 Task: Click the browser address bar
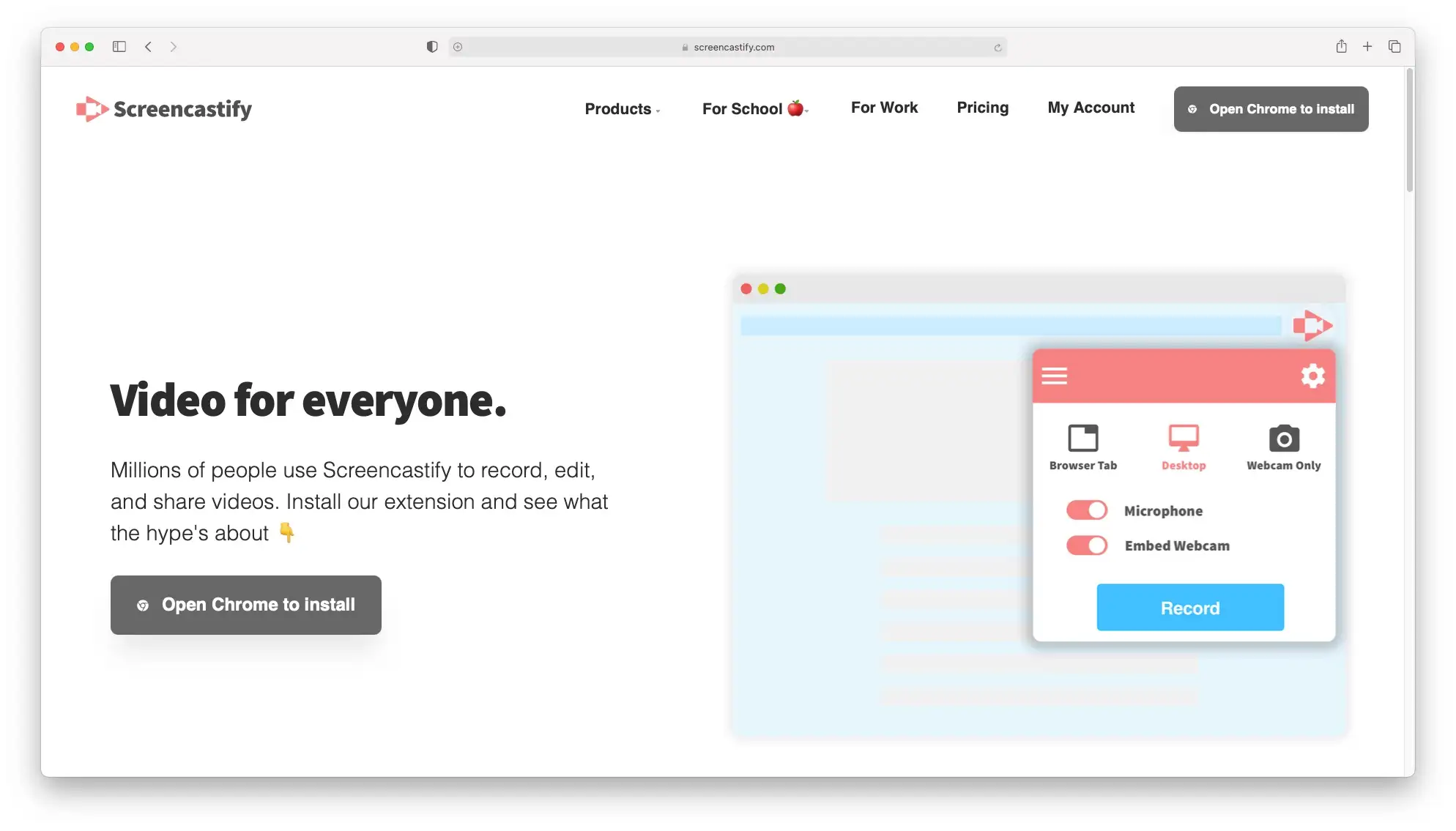(727, 46)
